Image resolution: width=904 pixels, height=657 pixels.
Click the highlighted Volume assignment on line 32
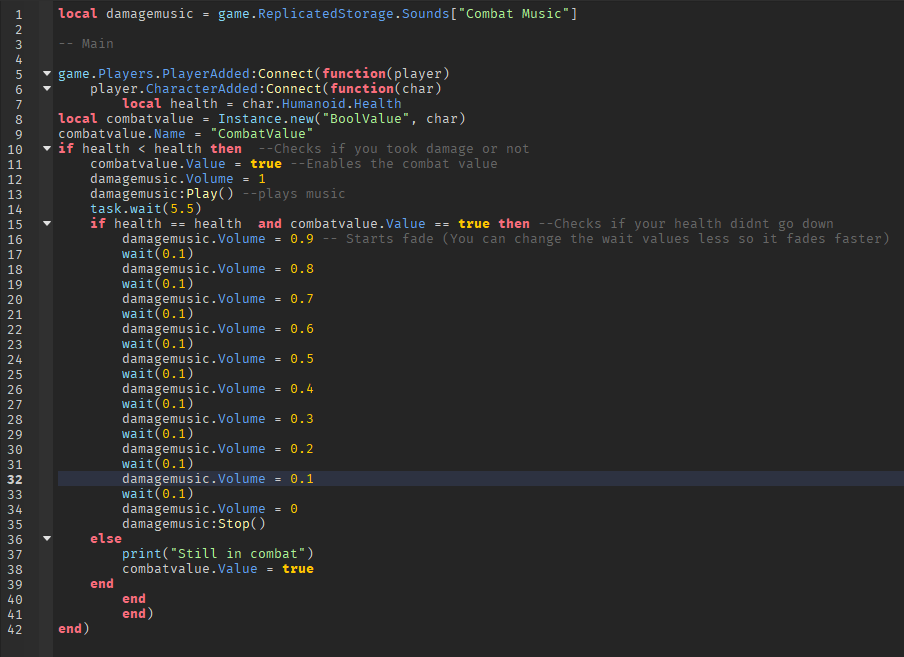[214, 478]
